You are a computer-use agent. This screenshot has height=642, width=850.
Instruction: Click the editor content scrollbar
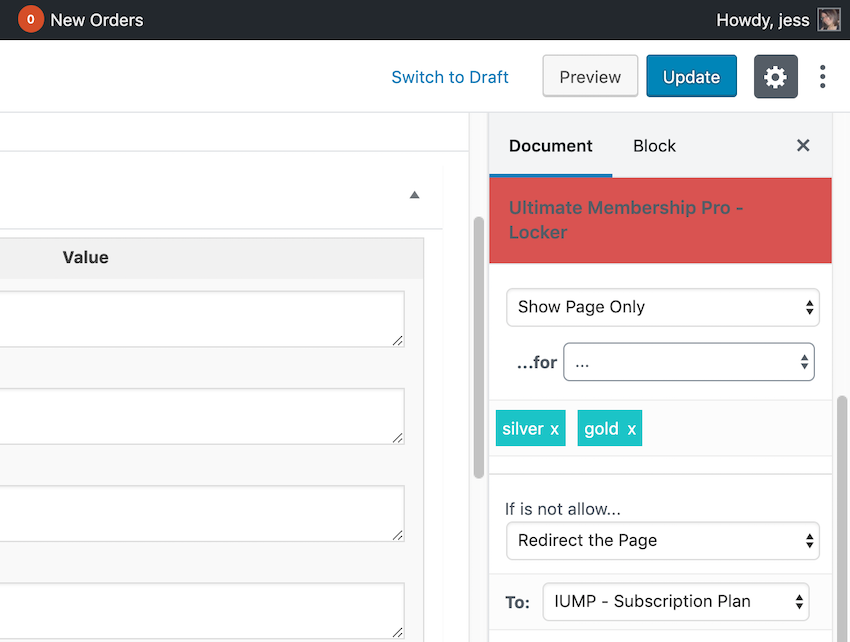pyautogui.click(x=478, y=347)
